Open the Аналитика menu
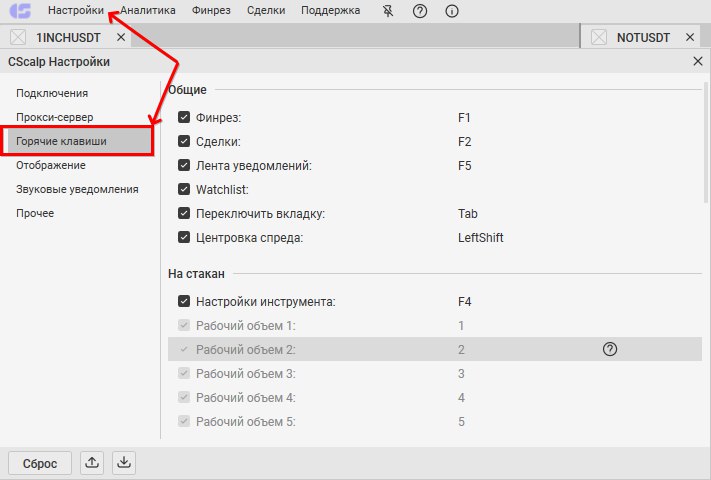The width and height of the screenshot is (711, 480). pyautogui.click(x=148, y=10)
